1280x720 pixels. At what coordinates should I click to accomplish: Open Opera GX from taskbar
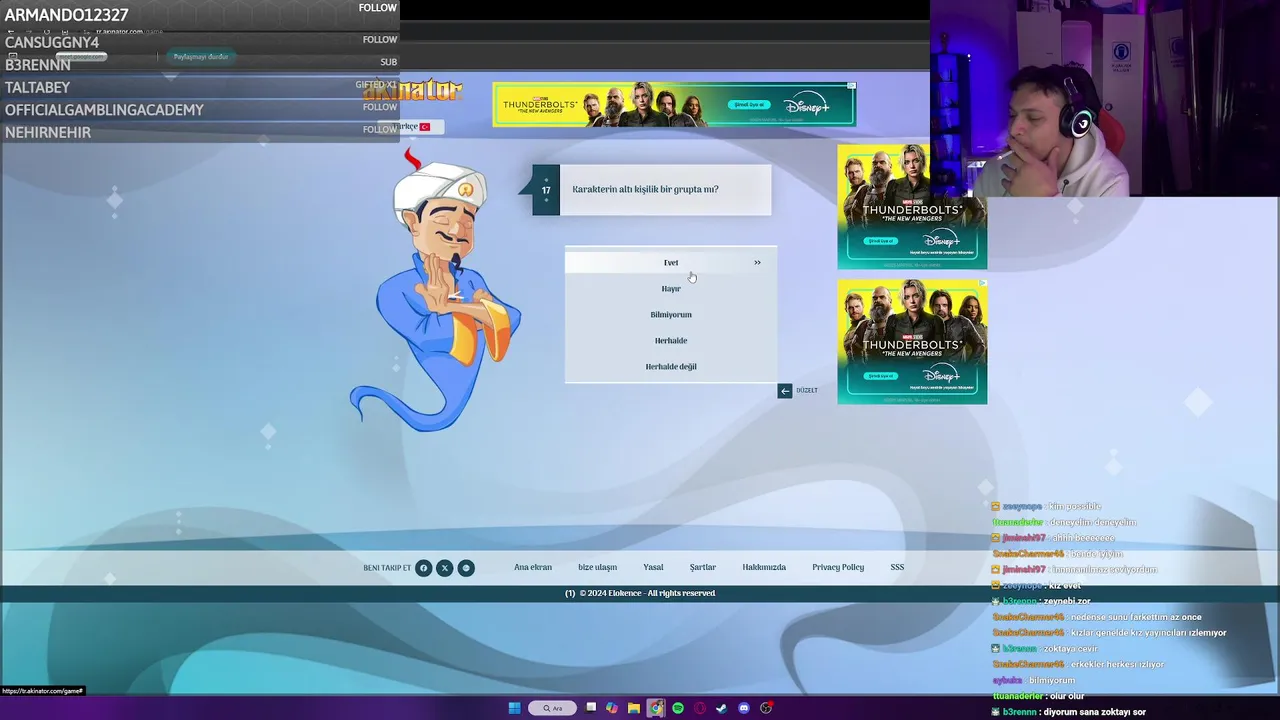700,708
